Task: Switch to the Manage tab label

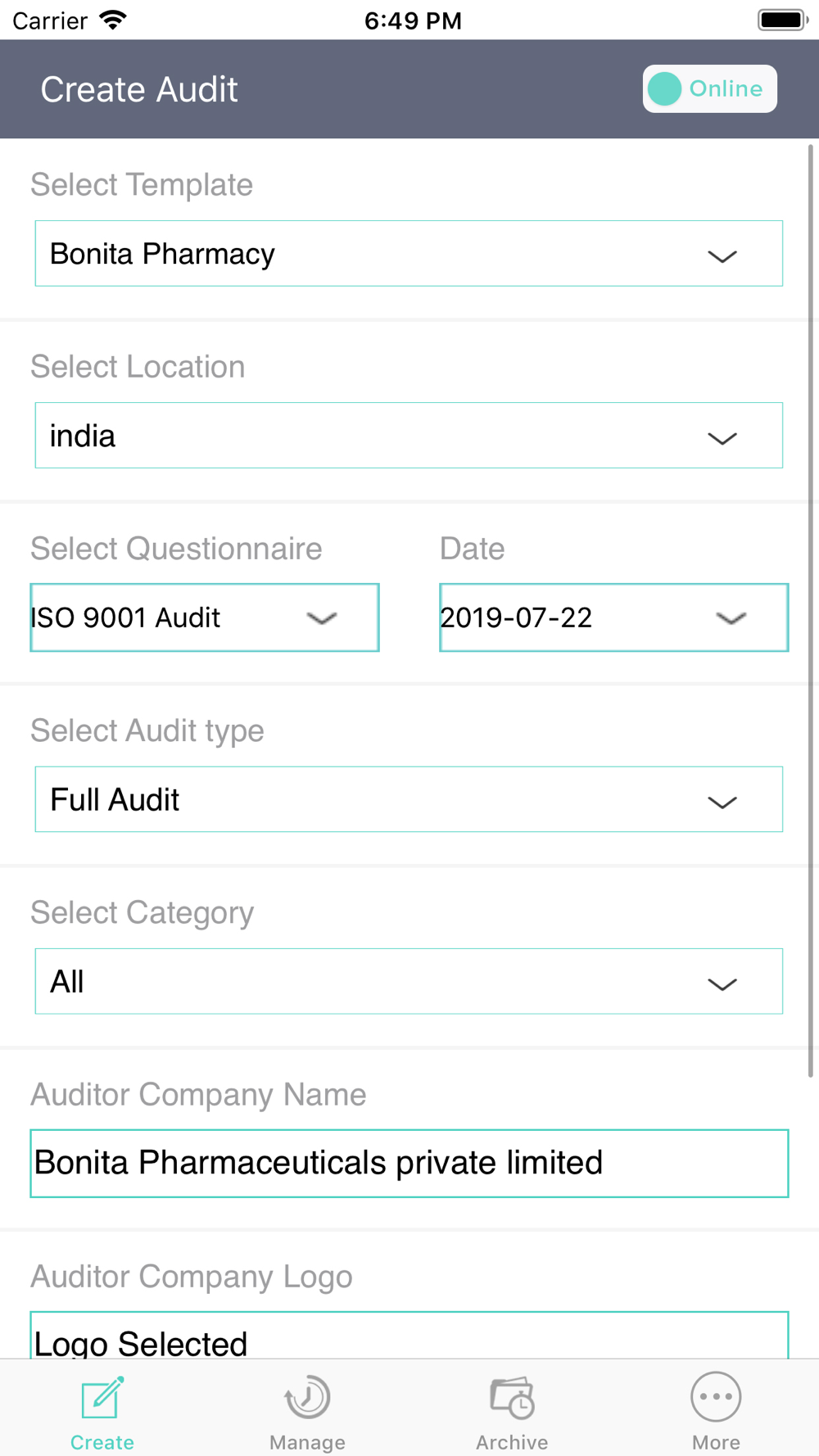Action: click(x=307, y=1442)
